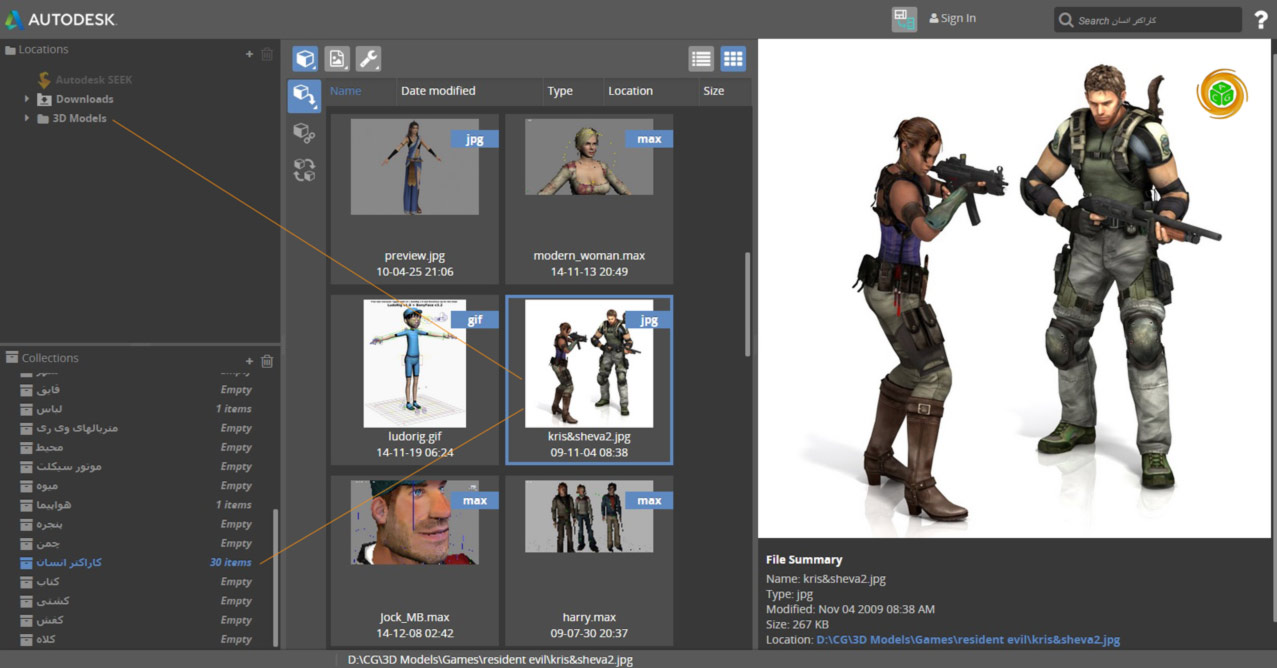Add a new location with the plus icon
The height and width of the screenshot is (668, 1277).
click(x=249, y=54)
